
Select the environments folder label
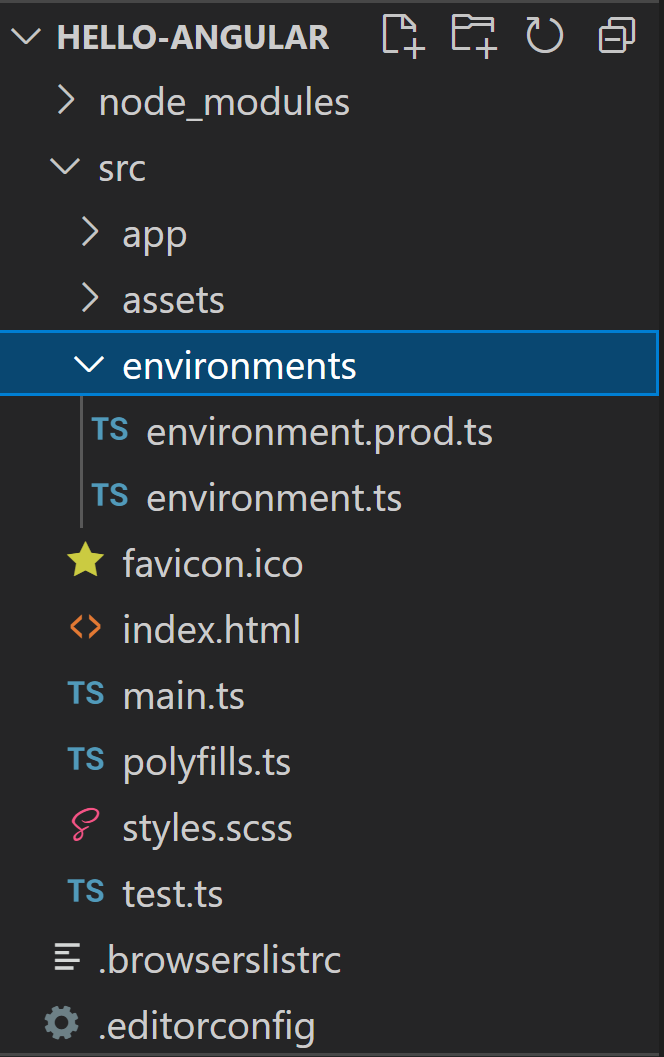tap(239, 366)
